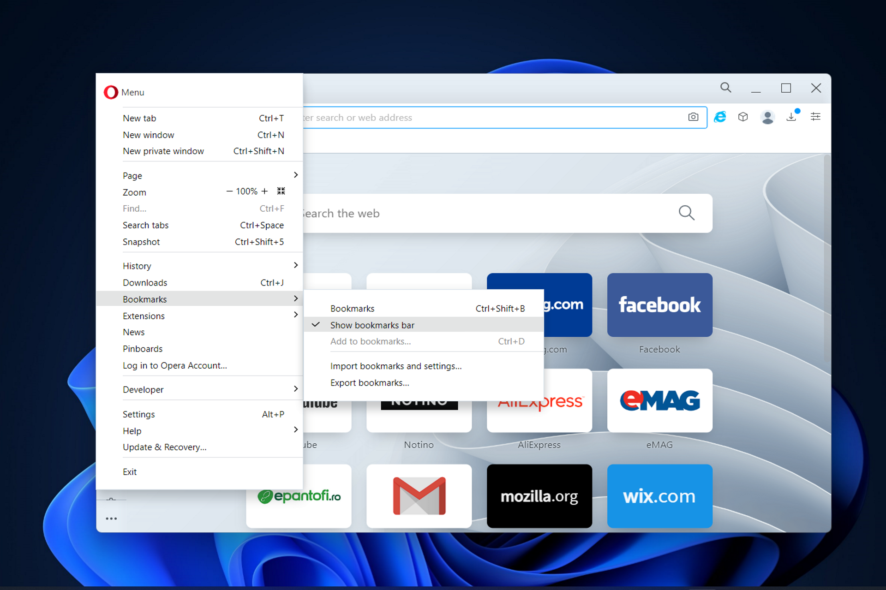Expand the Help submenu
The height and width of the screenshot is (590, 886).
pos(199,431)
